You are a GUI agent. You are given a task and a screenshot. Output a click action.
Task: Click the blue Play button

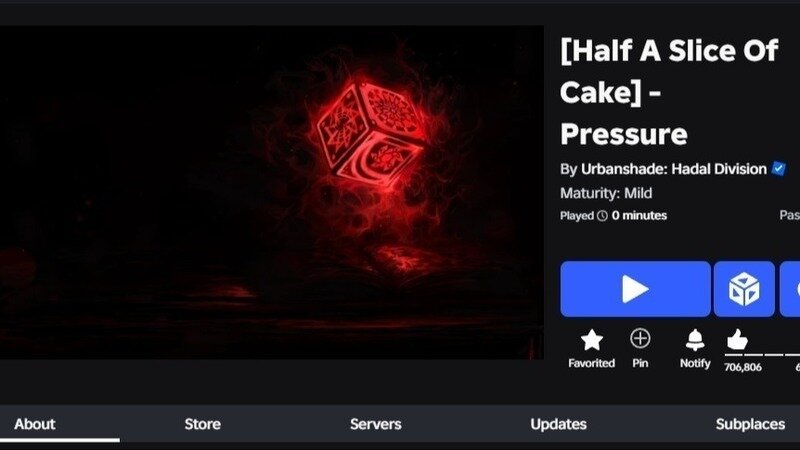pos(635,289)
